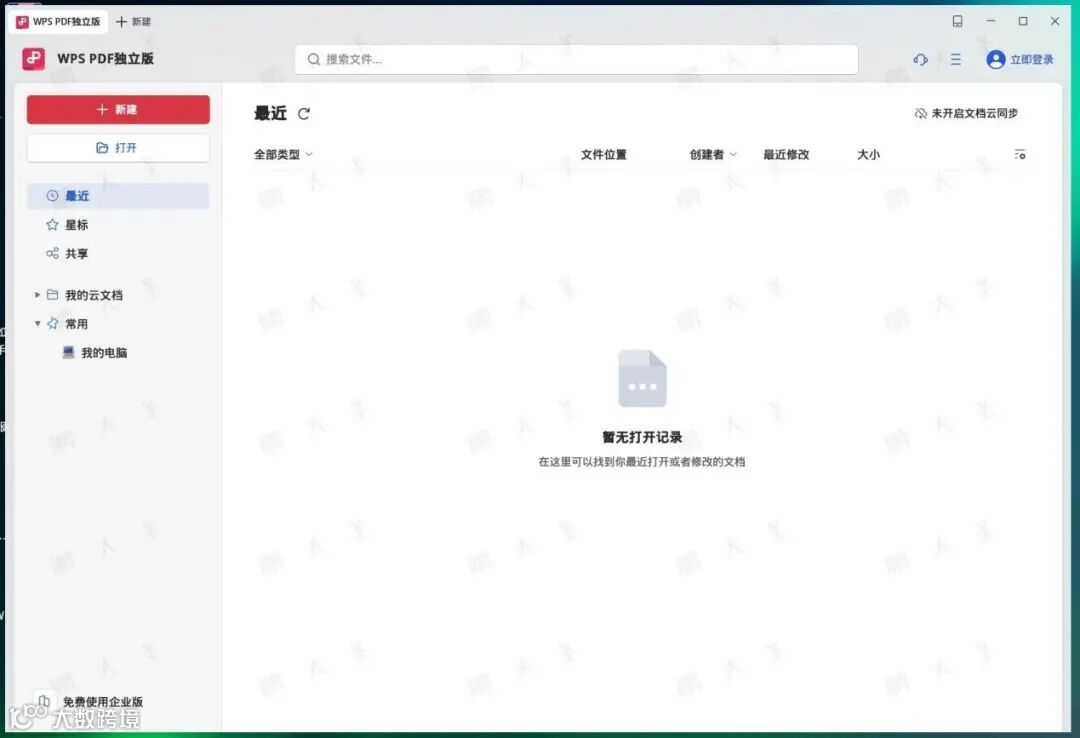Image resolution: width=1080 pixels, height=738 pixels.
Task: Open list view settings icon
Action: coord(1020,154)
